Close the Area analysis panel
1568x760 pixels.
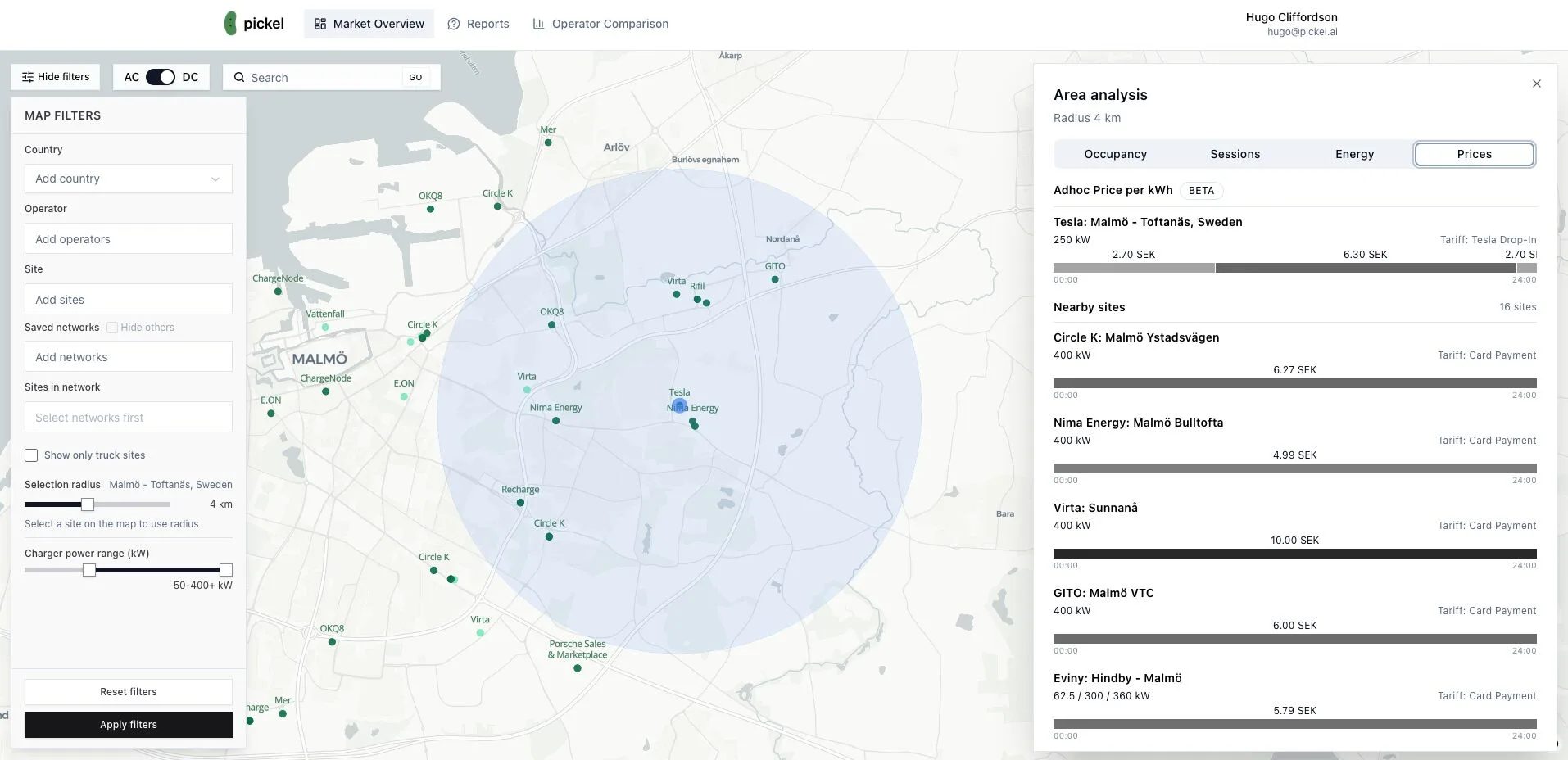click(x=1536, y=84)
